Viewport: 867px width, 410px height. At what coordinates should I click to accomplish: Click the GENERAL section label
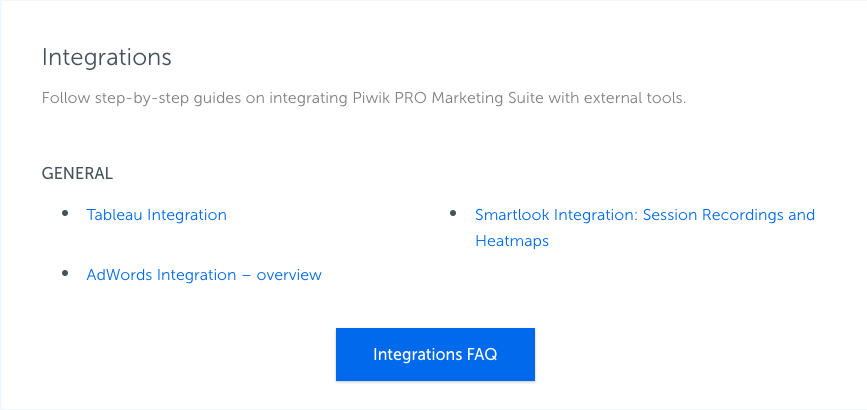click(x=77, y=174)
